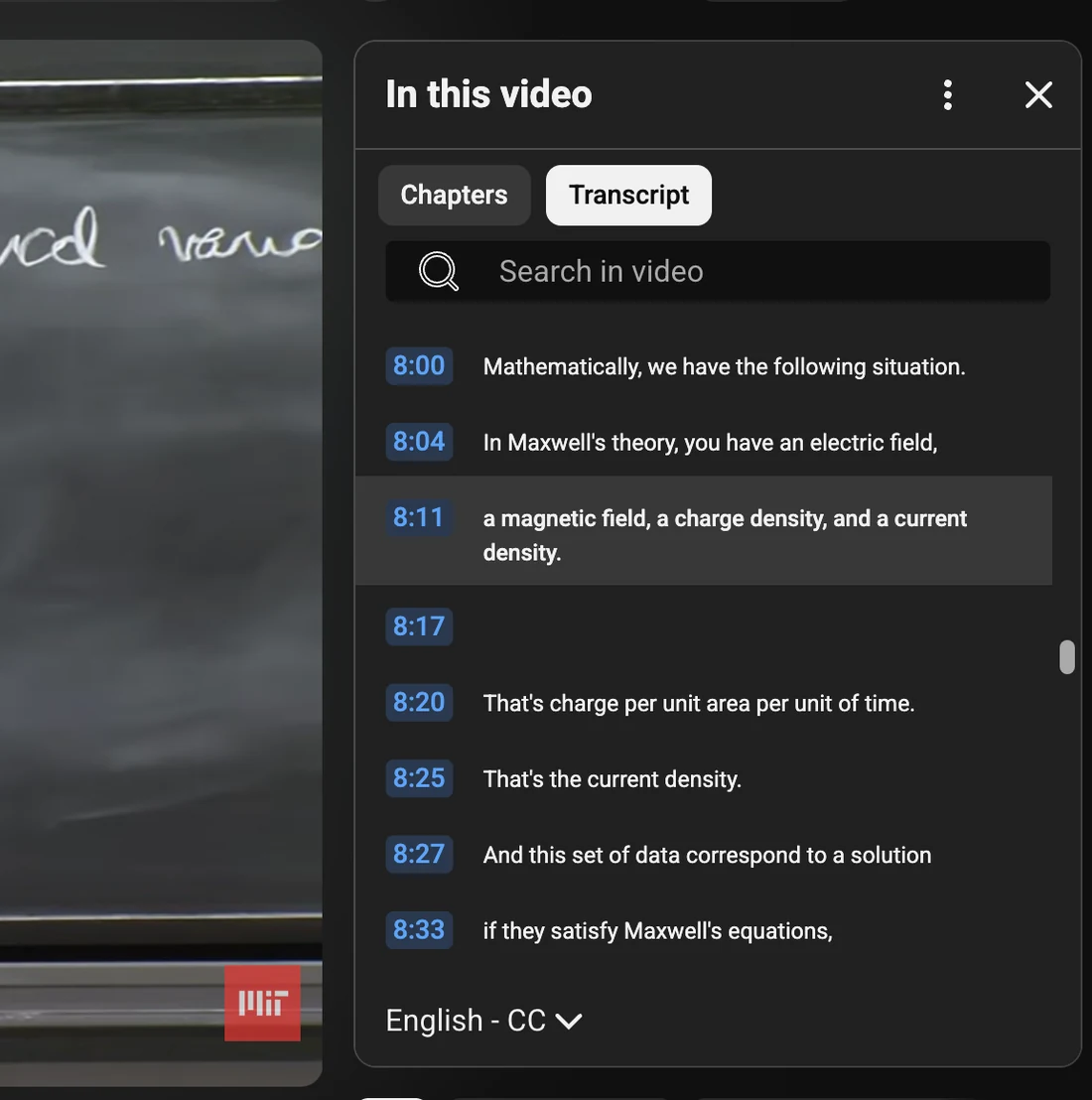
Task: Jump to timestamp 8:20
Action: click(419, 702)
